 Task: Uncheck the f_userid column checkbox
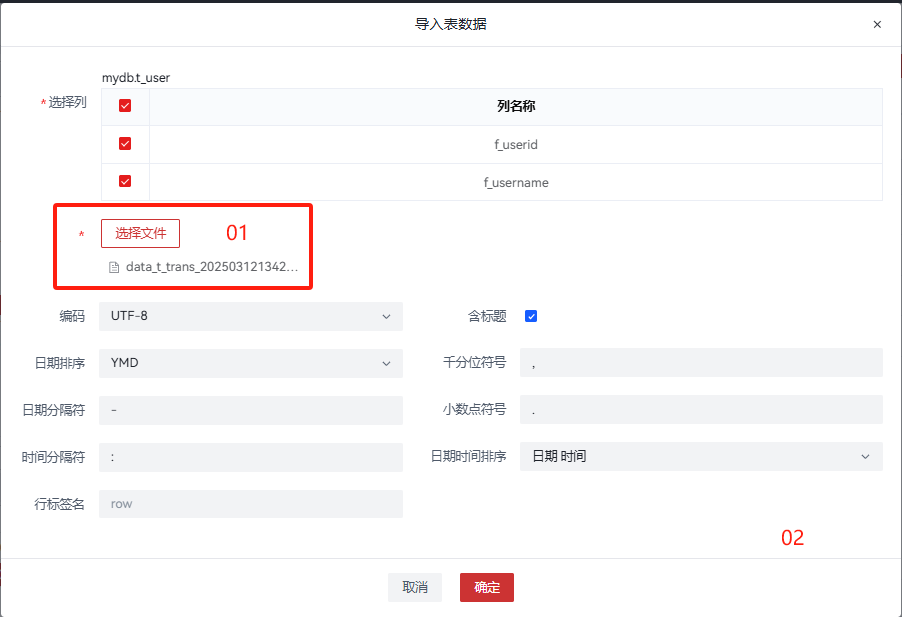click(125, 144)
